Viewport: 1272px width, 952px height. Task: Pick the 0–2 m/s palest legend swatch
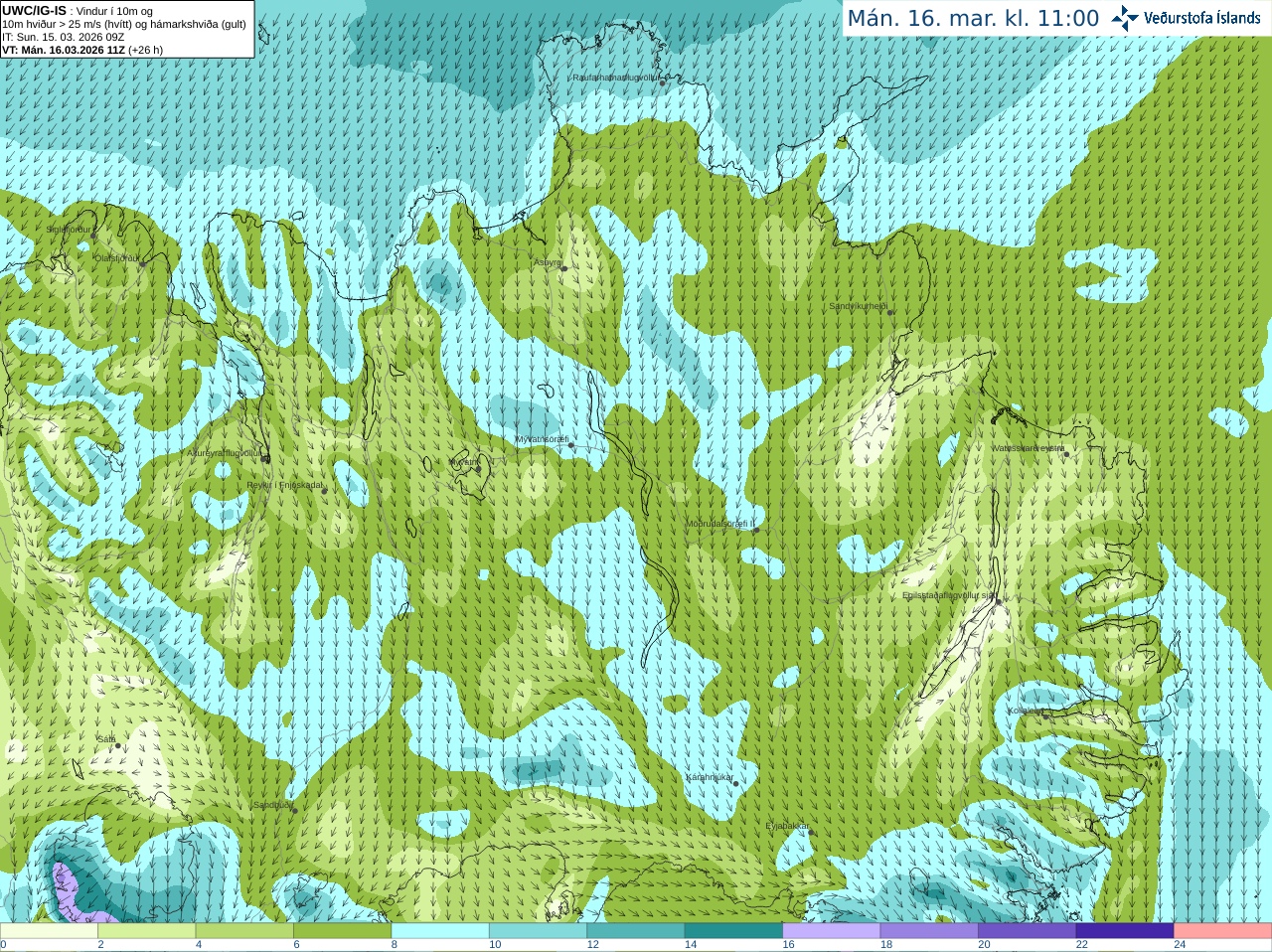coord(49,931)
